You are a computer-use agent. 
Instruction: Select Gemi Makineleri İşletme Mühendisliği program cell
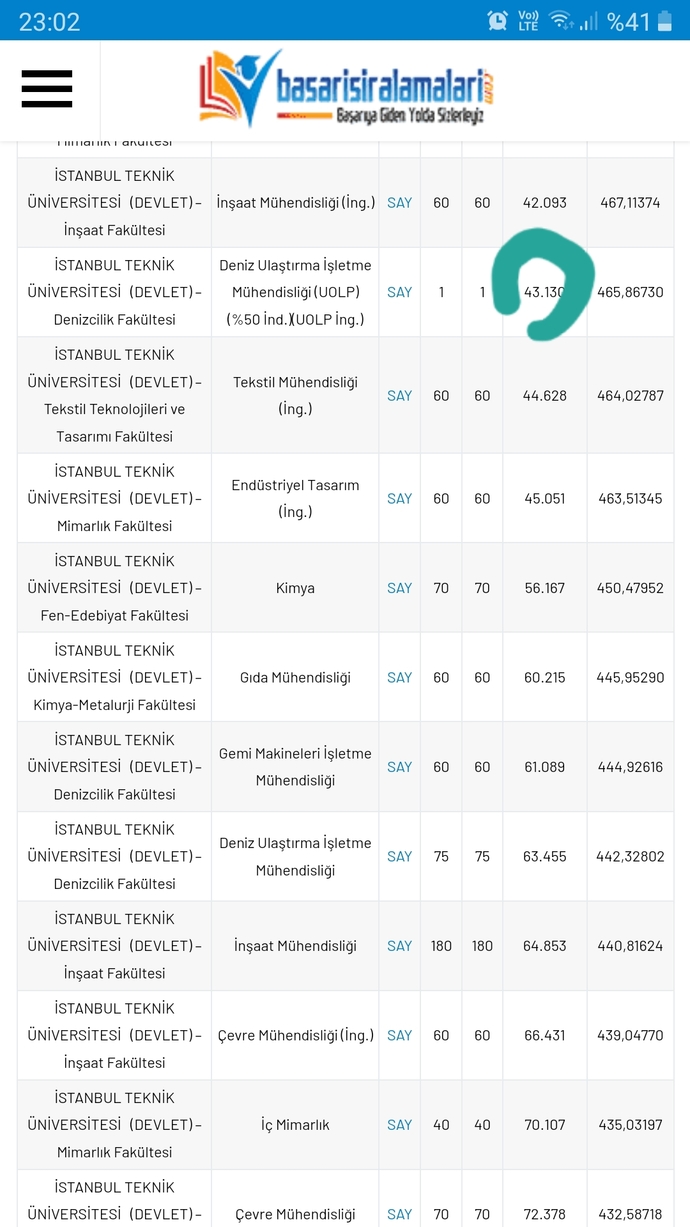point(295,767)
